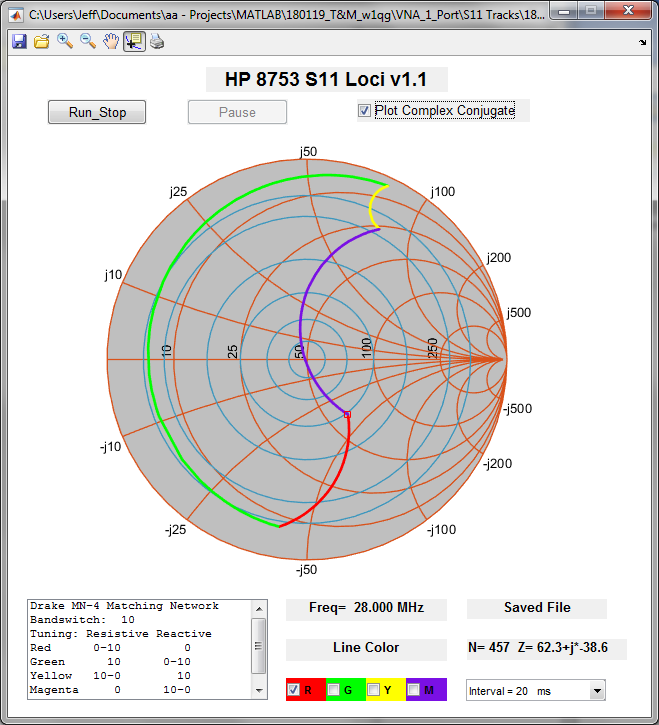
Task: Click the j50 label atop Smith chart
Action: pos(308,152)
